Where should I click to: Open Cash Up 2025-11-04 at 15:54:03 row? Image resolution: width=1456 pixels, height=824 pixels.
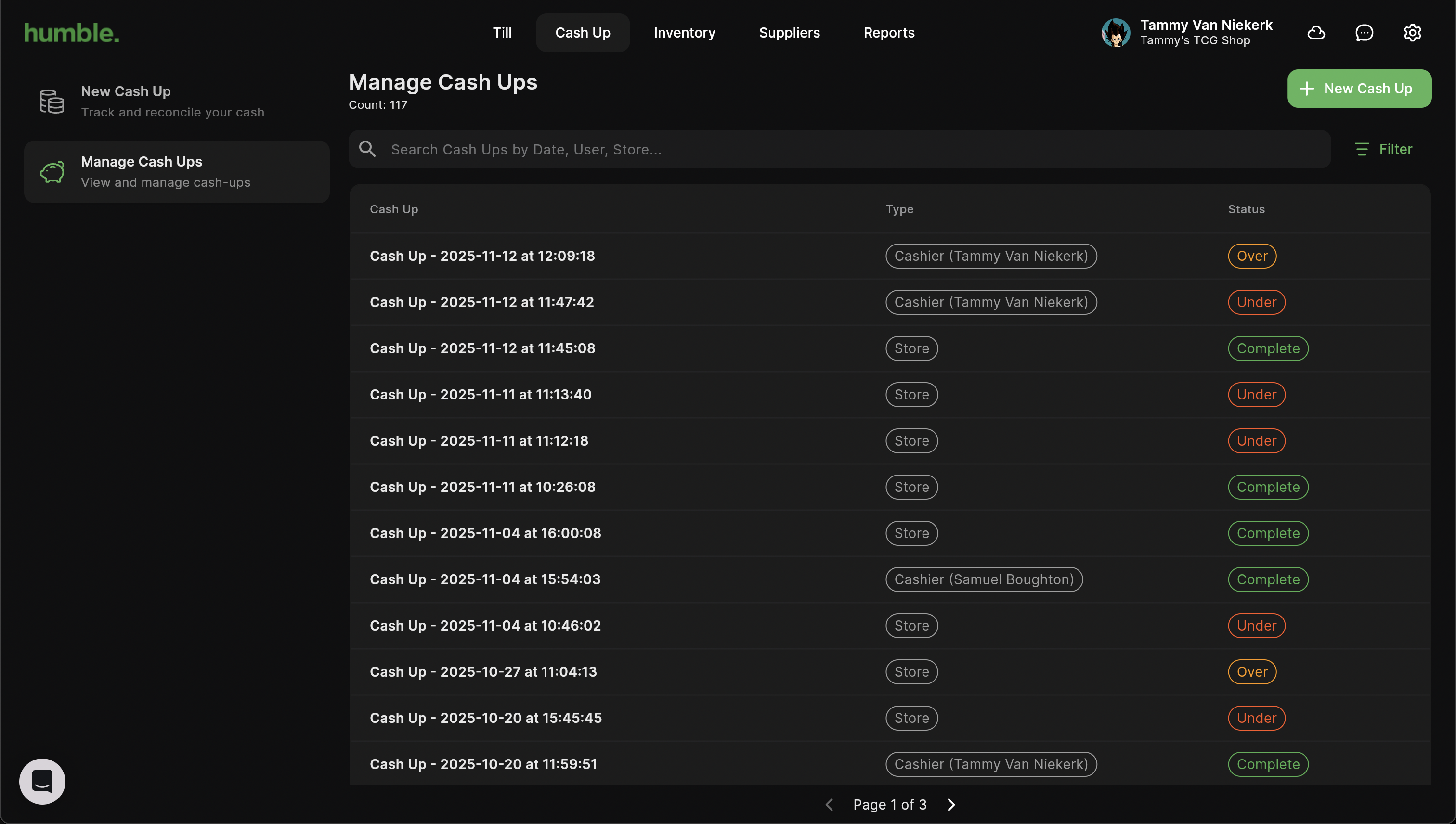point(484,579)
